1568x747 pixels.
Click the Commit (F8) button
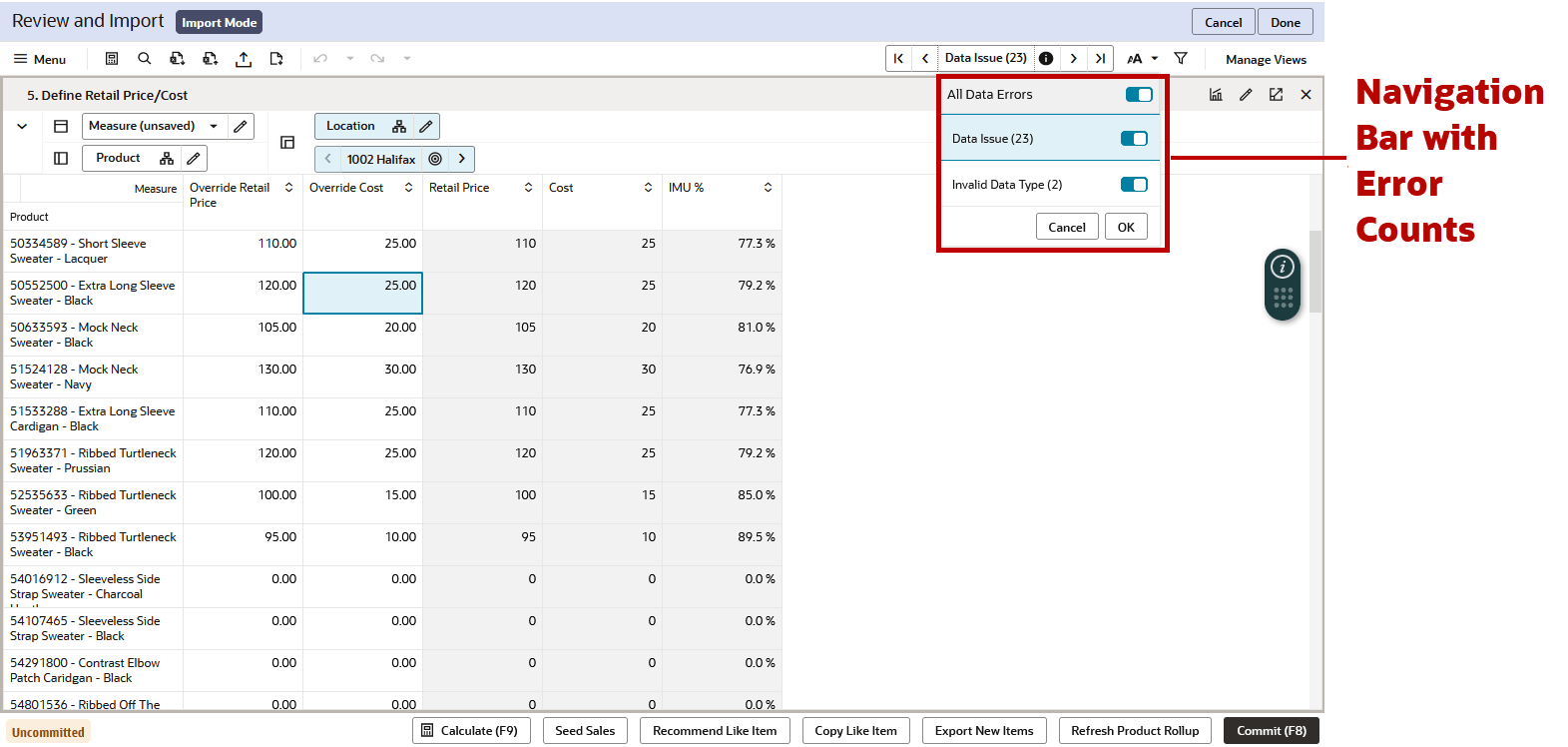click(x=1272, y=731)
